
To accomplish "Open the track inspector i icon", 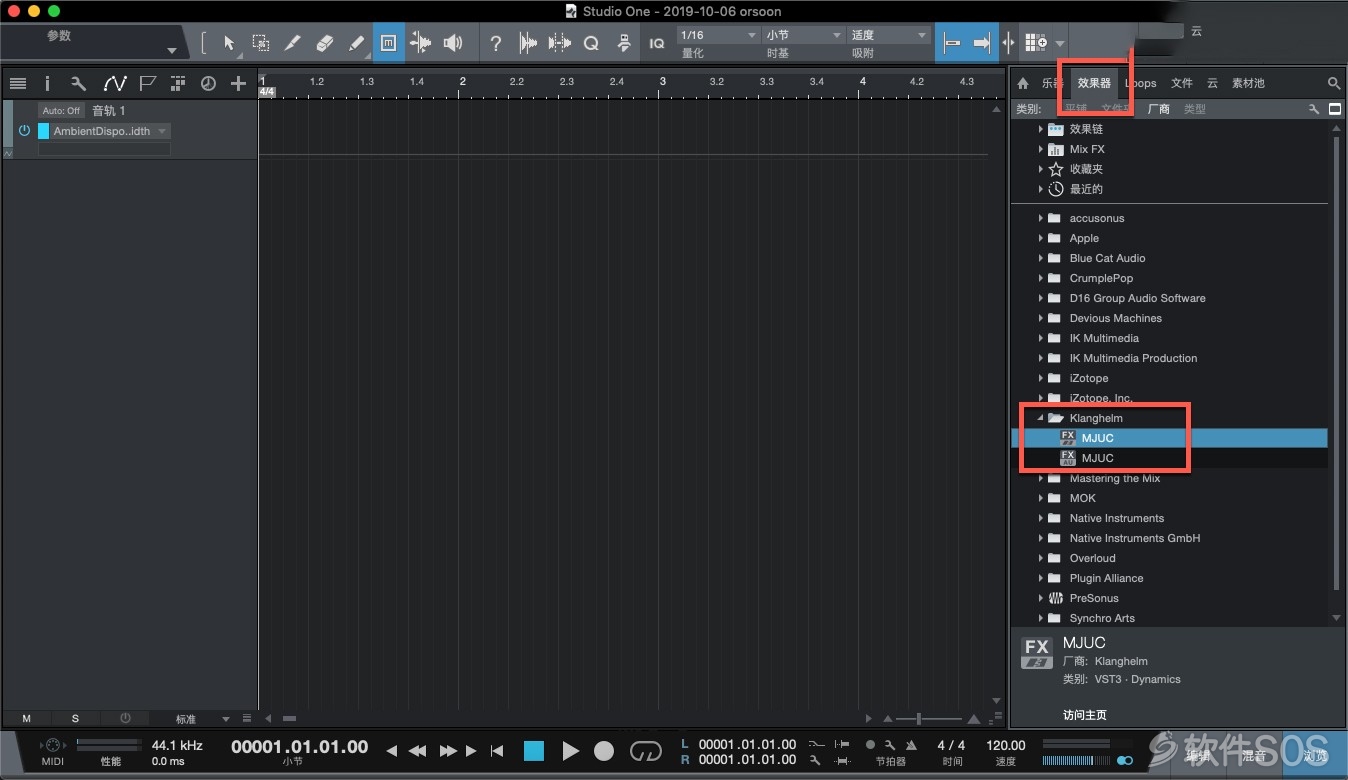I will tap(47, 83).
